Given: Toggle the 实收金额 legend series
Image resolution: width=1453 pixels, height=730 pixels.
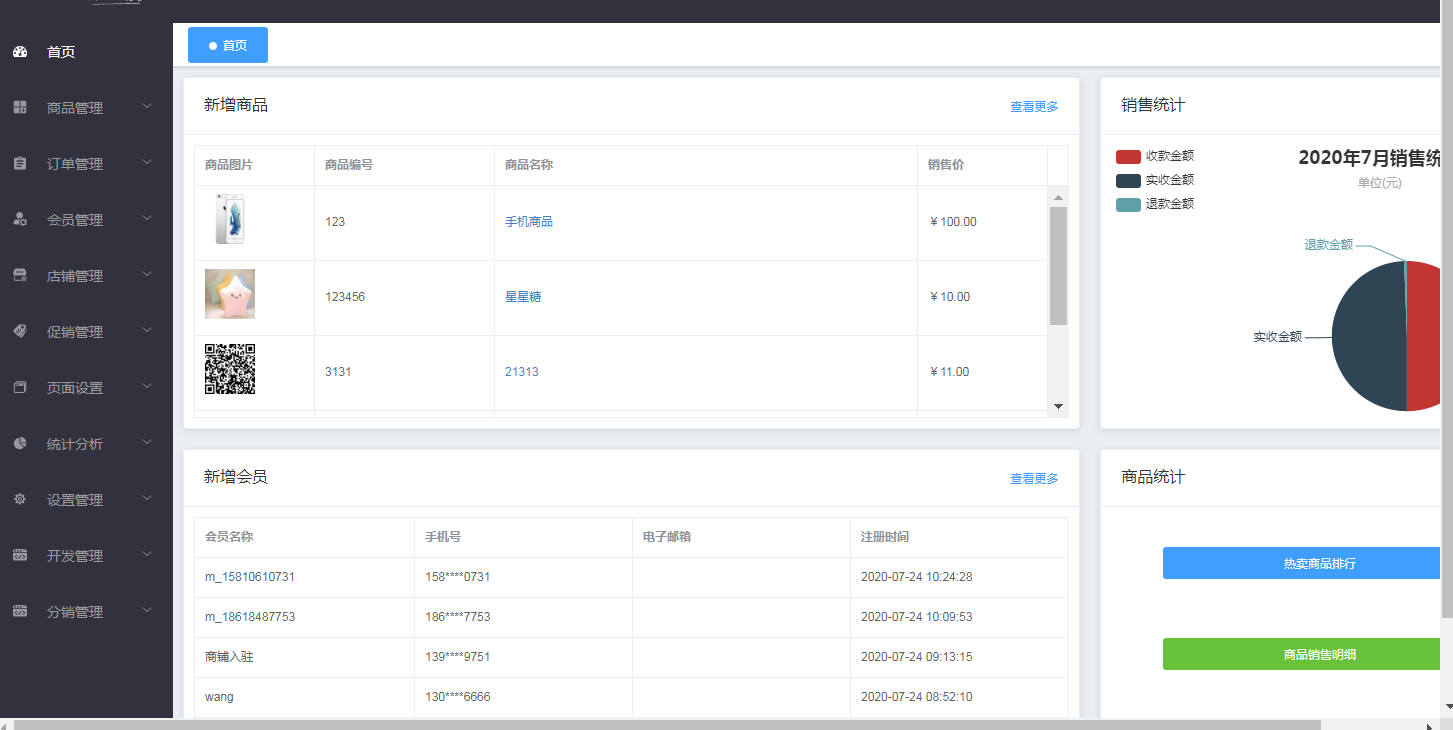Looking at the screenshot, I should pyautogui.click(x=1155, y=181).
